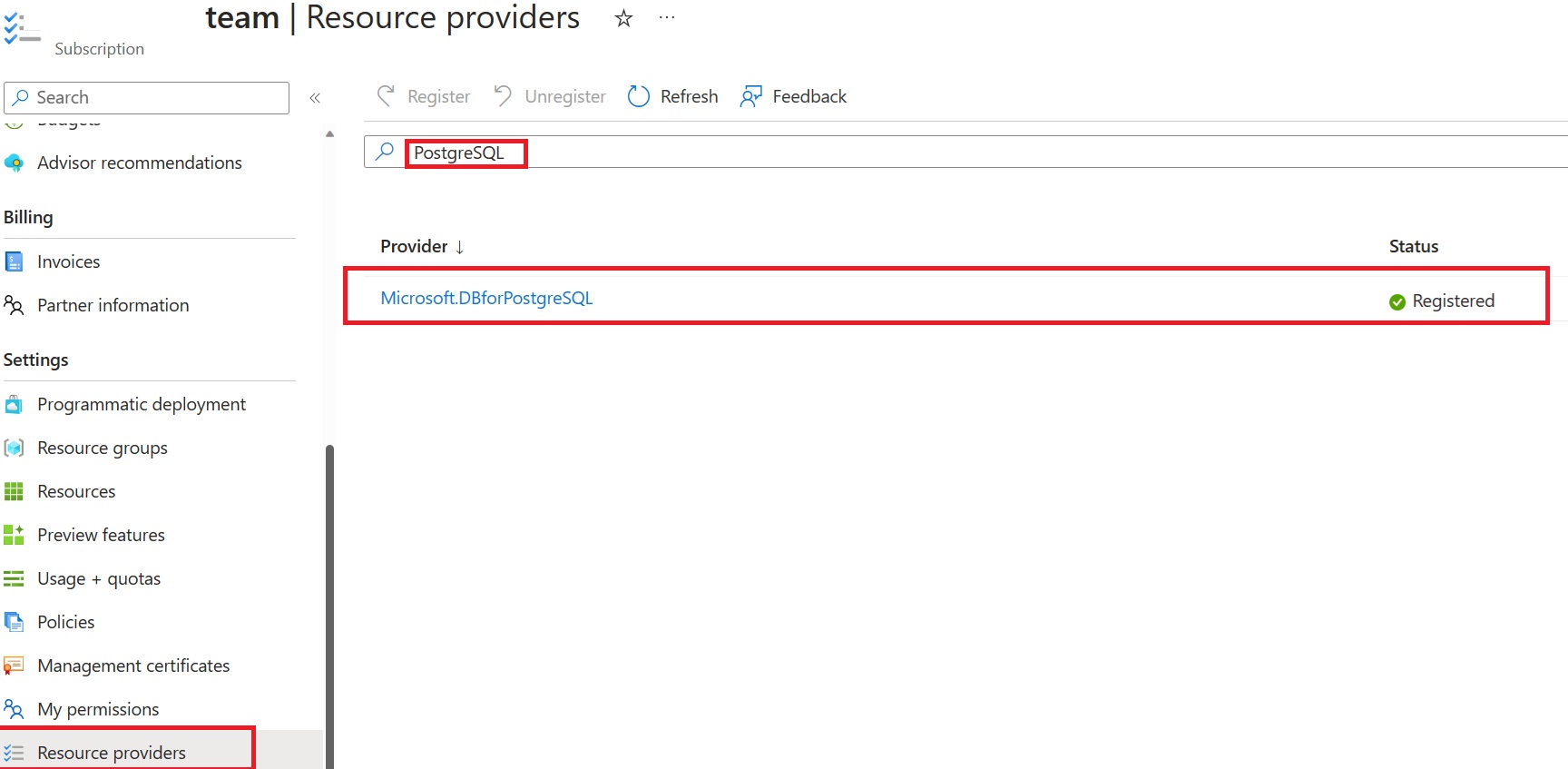The width and height of the screenshot is (1568, 769).
Task: Open Preview features
Action: [102, 536]
